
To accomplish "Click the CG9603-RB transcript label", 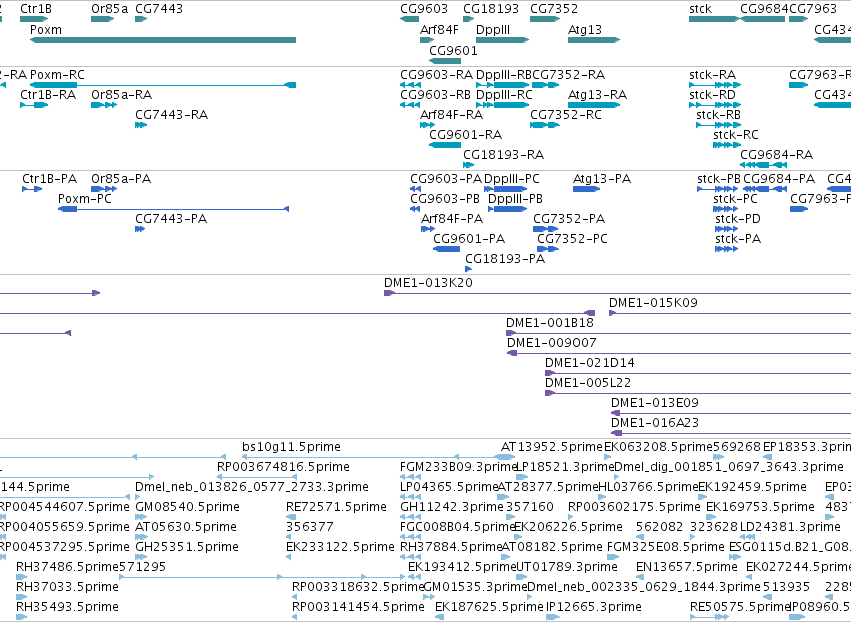I will pyautogui.click(x=435, y=95).
